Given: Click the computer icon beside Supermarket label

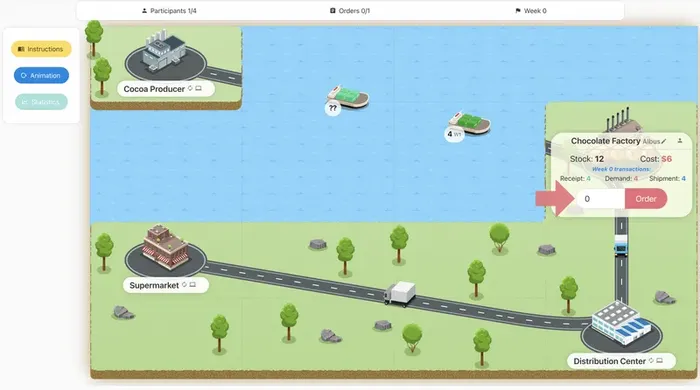Looking at the screenshot, I should pyautogui.click(x=192, y=285).
